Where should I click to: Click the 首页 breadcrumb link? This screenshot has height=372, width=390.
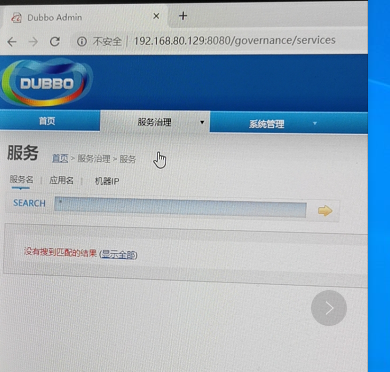pos(60,158)
